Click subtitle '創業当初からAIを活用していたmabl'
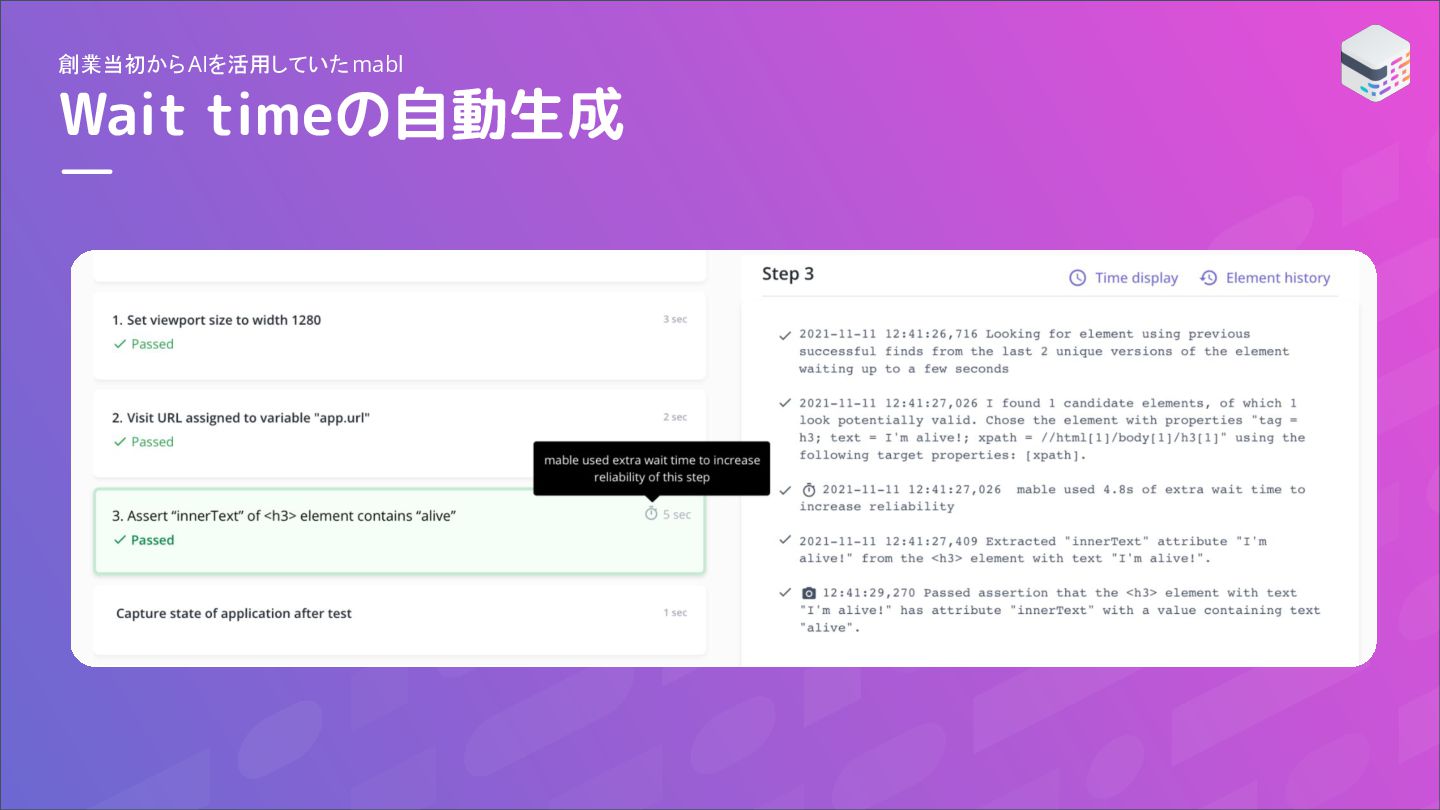The height and width of the screenshot is (810, 1440). coord(231,65)
